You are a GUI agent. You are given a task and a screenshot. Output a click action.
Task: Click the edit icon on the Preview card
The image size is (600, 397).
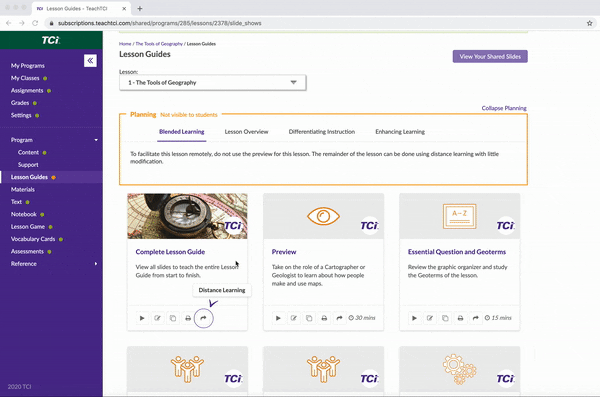point(293,318)
